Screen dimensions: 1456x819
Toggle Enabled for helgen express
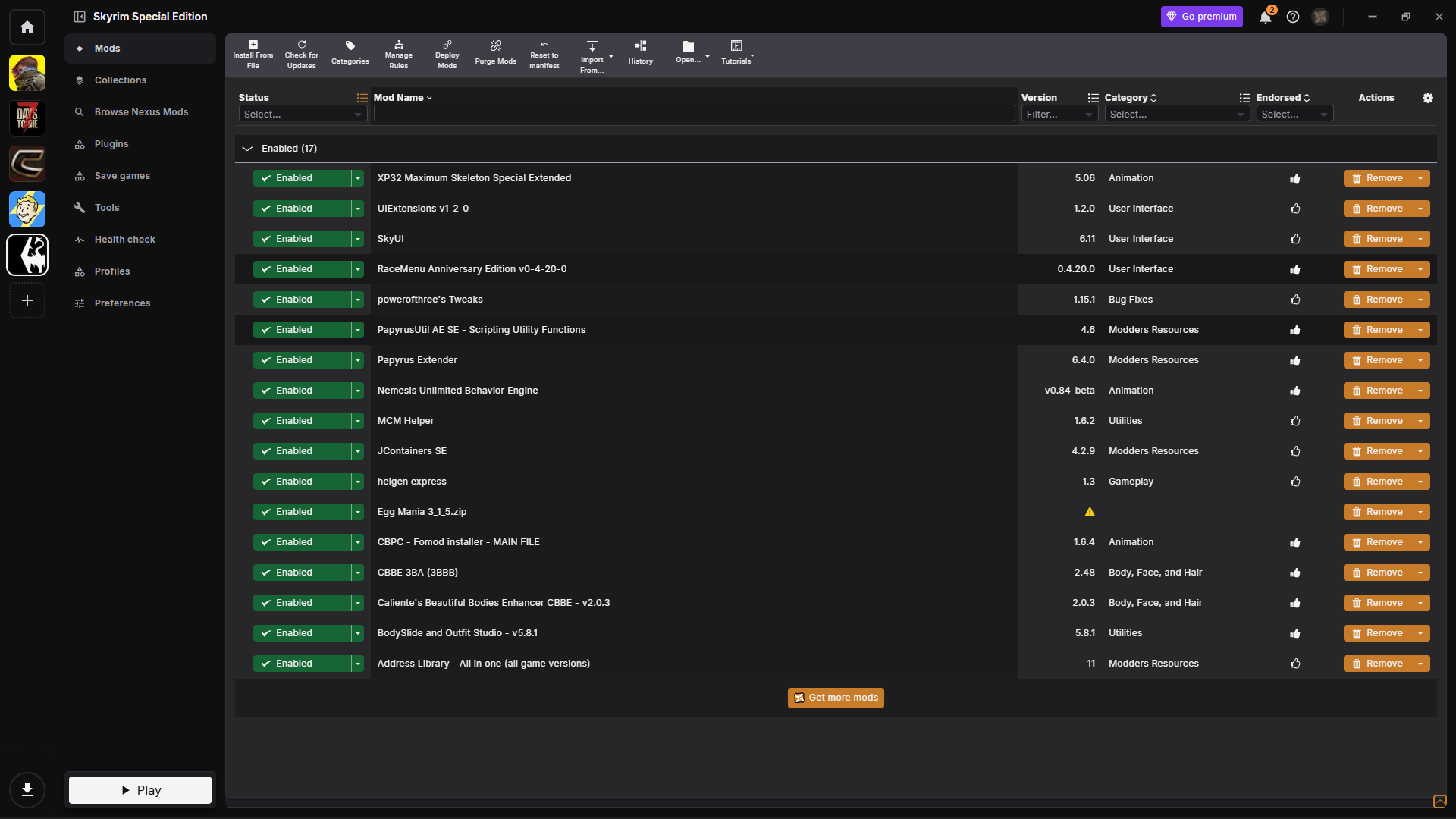[302, 482]
